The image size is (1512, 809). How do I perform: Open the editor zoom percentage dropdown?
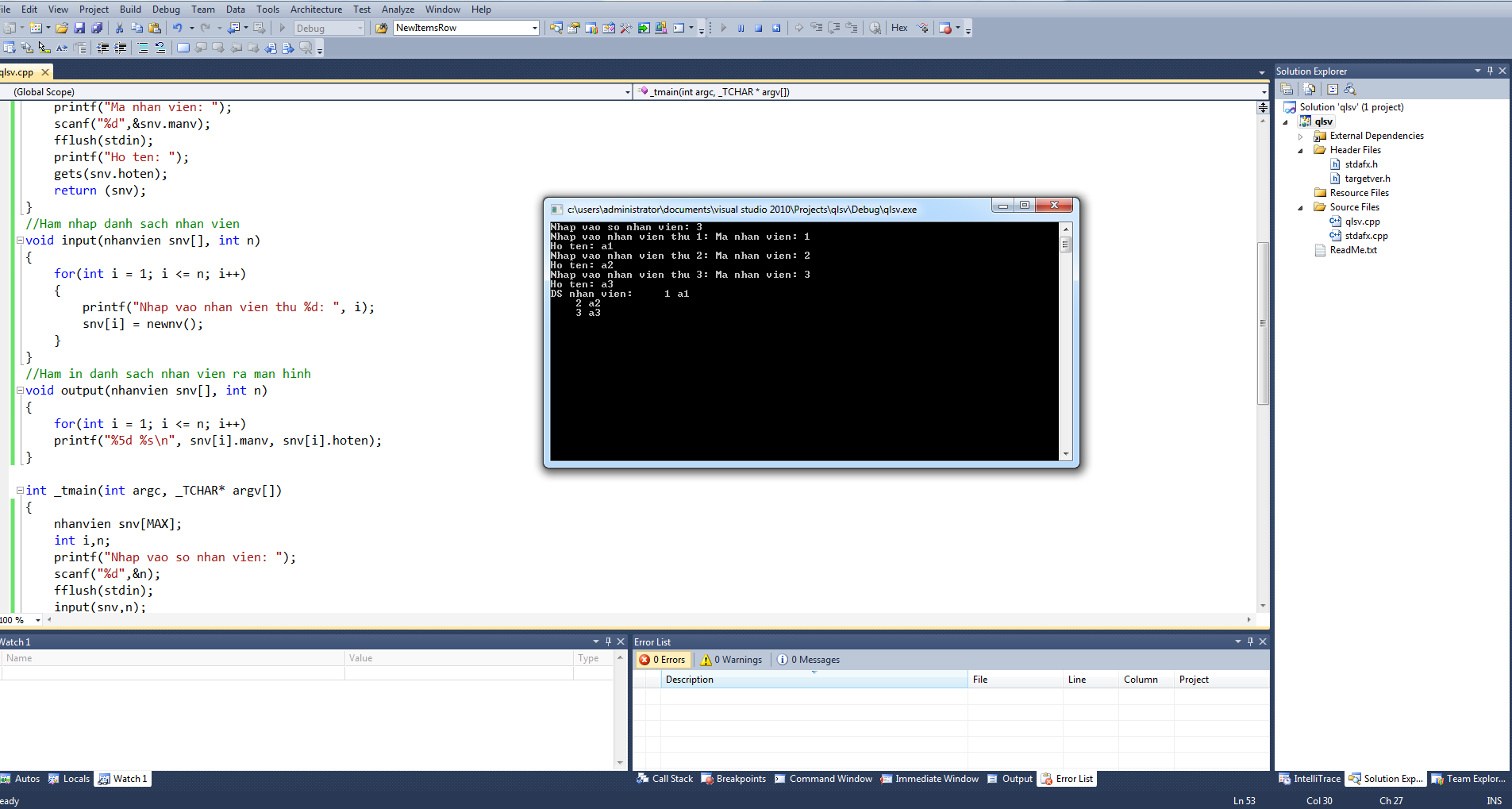(38, 620)
